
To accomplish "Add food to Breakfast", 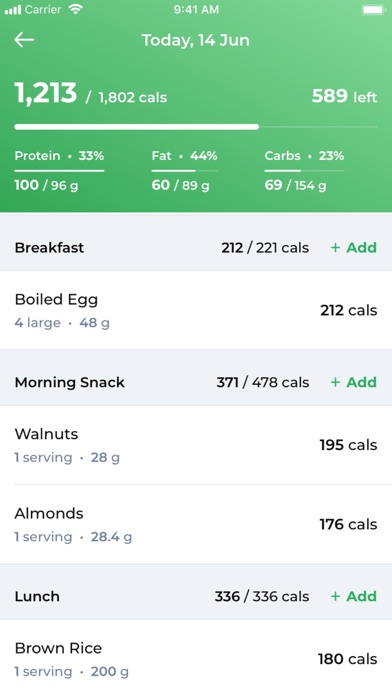I will coord(354,247).
